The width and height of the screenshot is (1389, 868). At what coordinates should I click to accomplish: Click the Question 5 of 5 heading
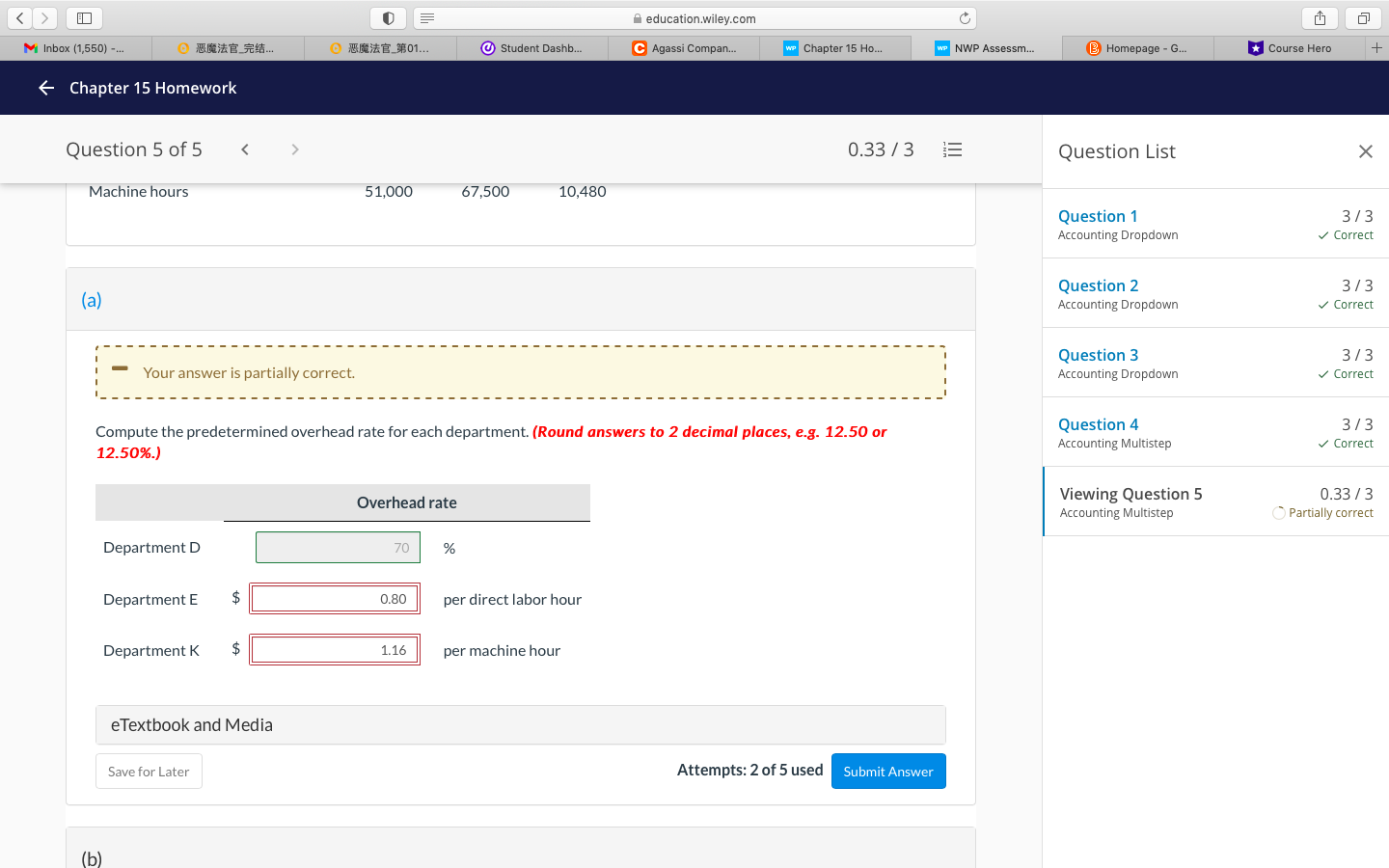(x=134, y=149)
